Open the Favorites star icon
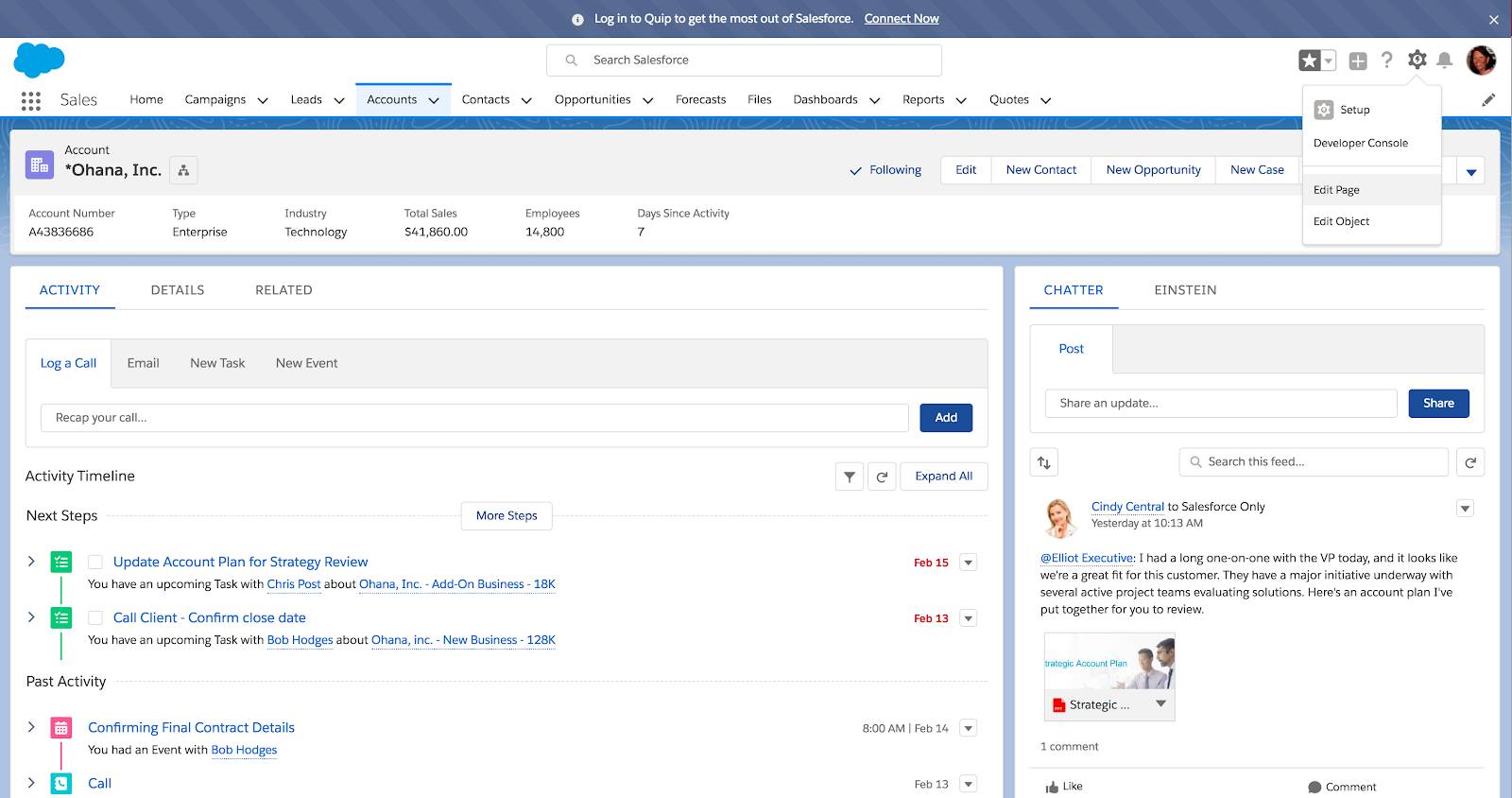The image size is (1512, 798). [1309, 61]
